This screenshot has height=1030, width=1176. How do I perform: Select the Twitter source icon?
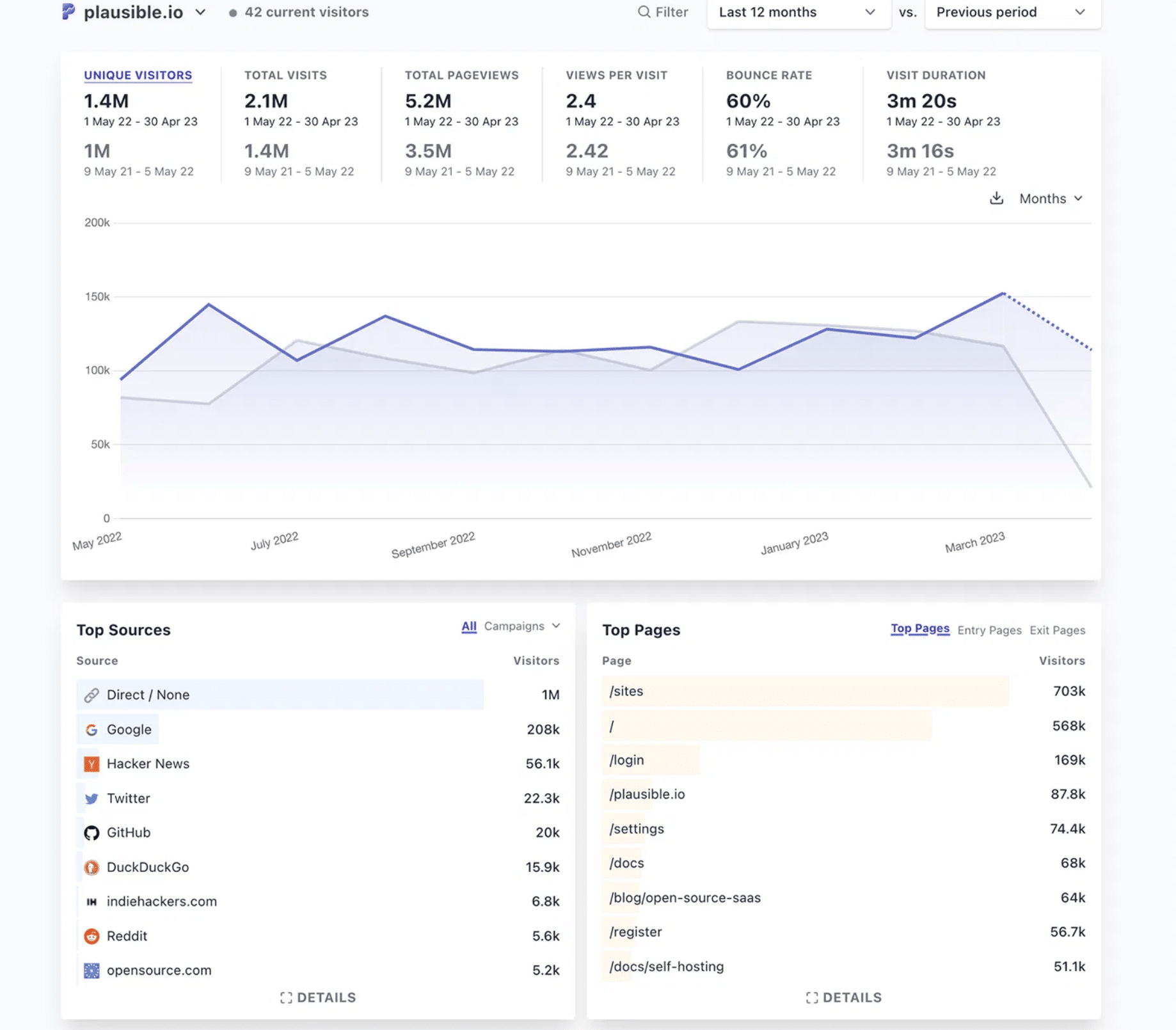[x=91, y=798]
